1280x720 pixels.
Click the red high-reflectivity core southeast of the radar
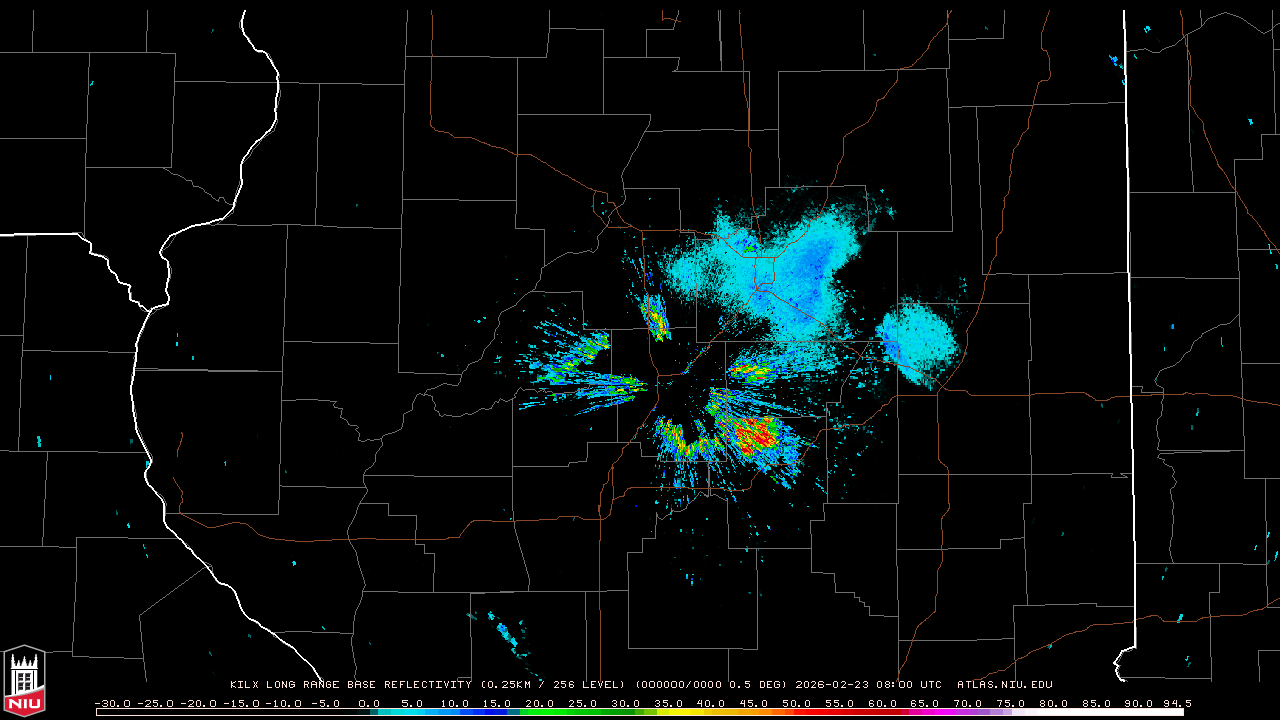click(755, 435)
